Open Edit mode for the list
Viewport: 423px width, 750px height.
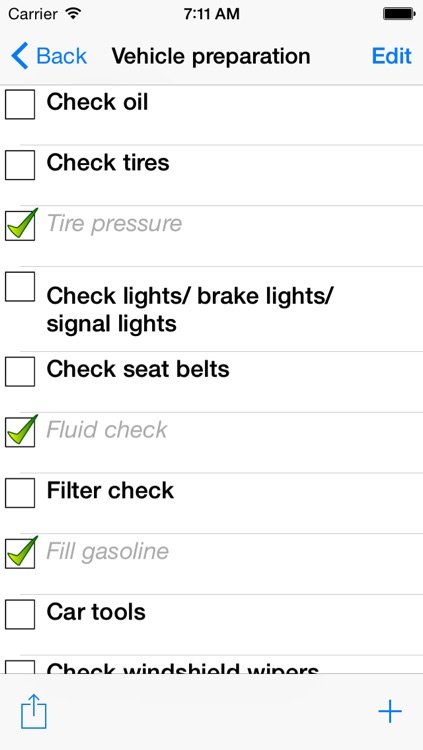click(391, 56)
